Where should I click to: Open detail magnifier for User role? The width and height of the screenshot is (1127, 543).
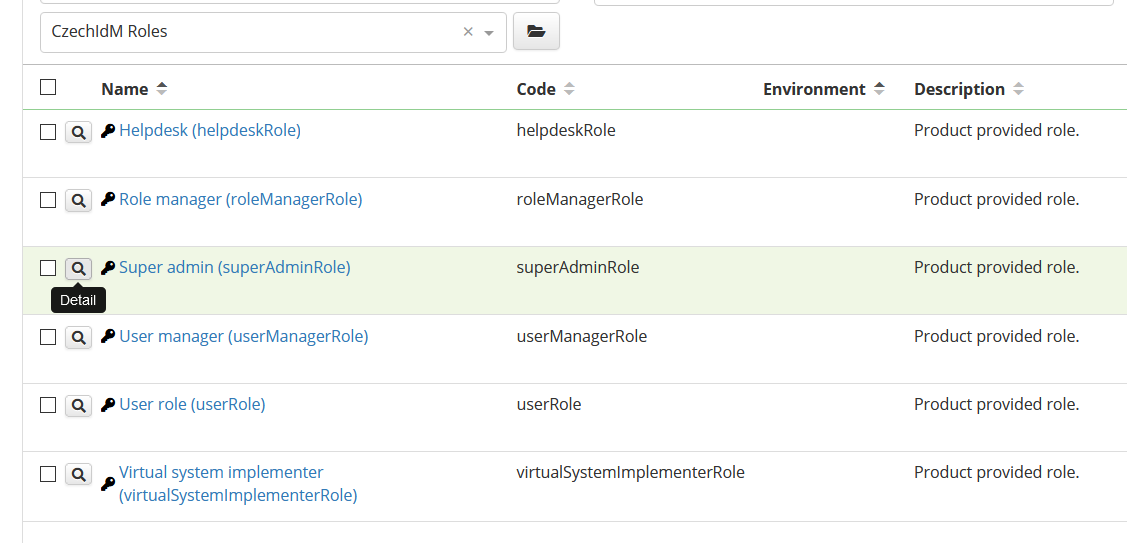click(78, 406)
